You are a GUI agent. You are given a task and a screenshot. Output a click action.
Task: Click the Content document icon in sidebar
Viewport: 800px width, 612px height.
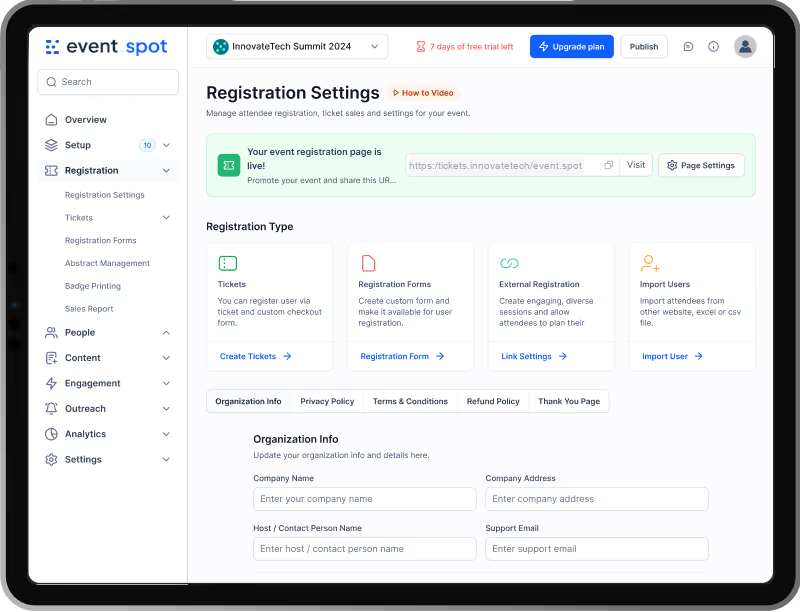click(x=51, y=358)
